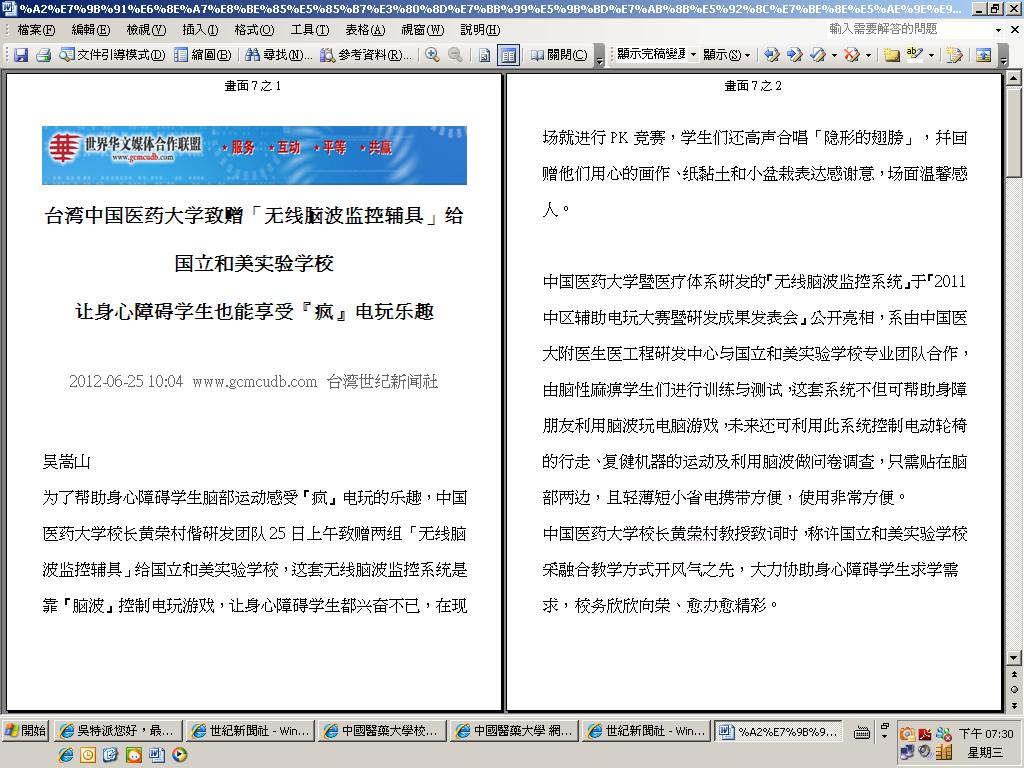Click the zoom out magnifier icon
This screenshot has height=768, width=1024.
(x=455, y=55)
